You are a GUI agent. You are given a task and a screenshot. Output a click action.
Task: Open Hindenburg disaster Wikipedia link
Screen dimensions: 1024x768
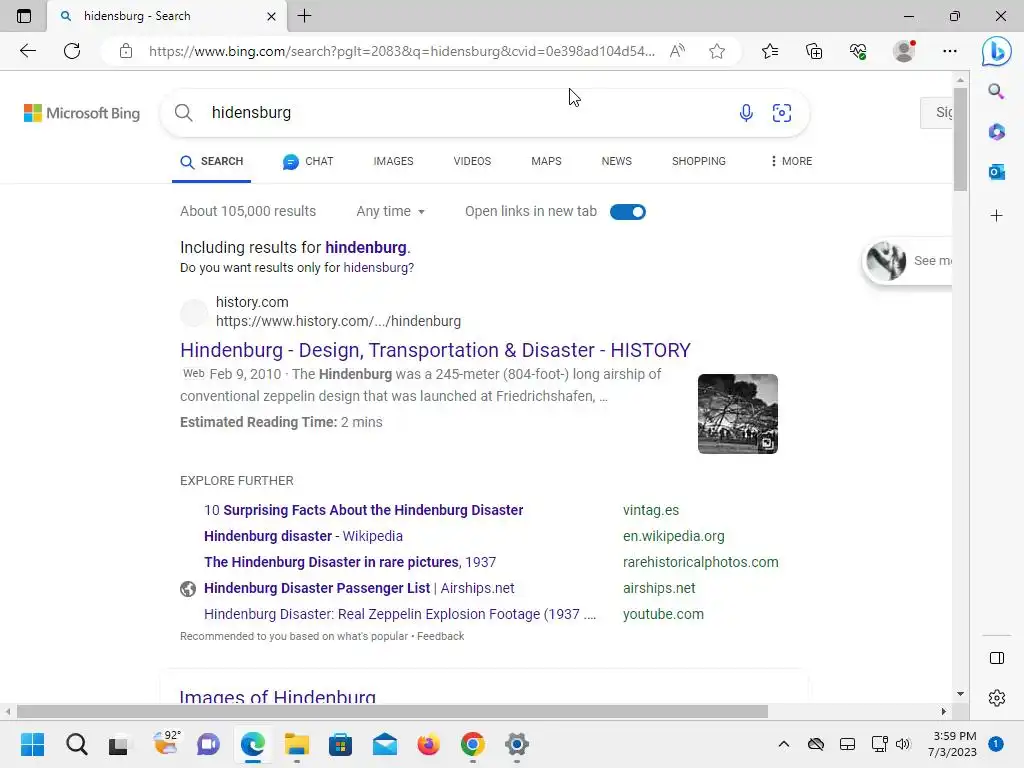click(x=303, y=536)
